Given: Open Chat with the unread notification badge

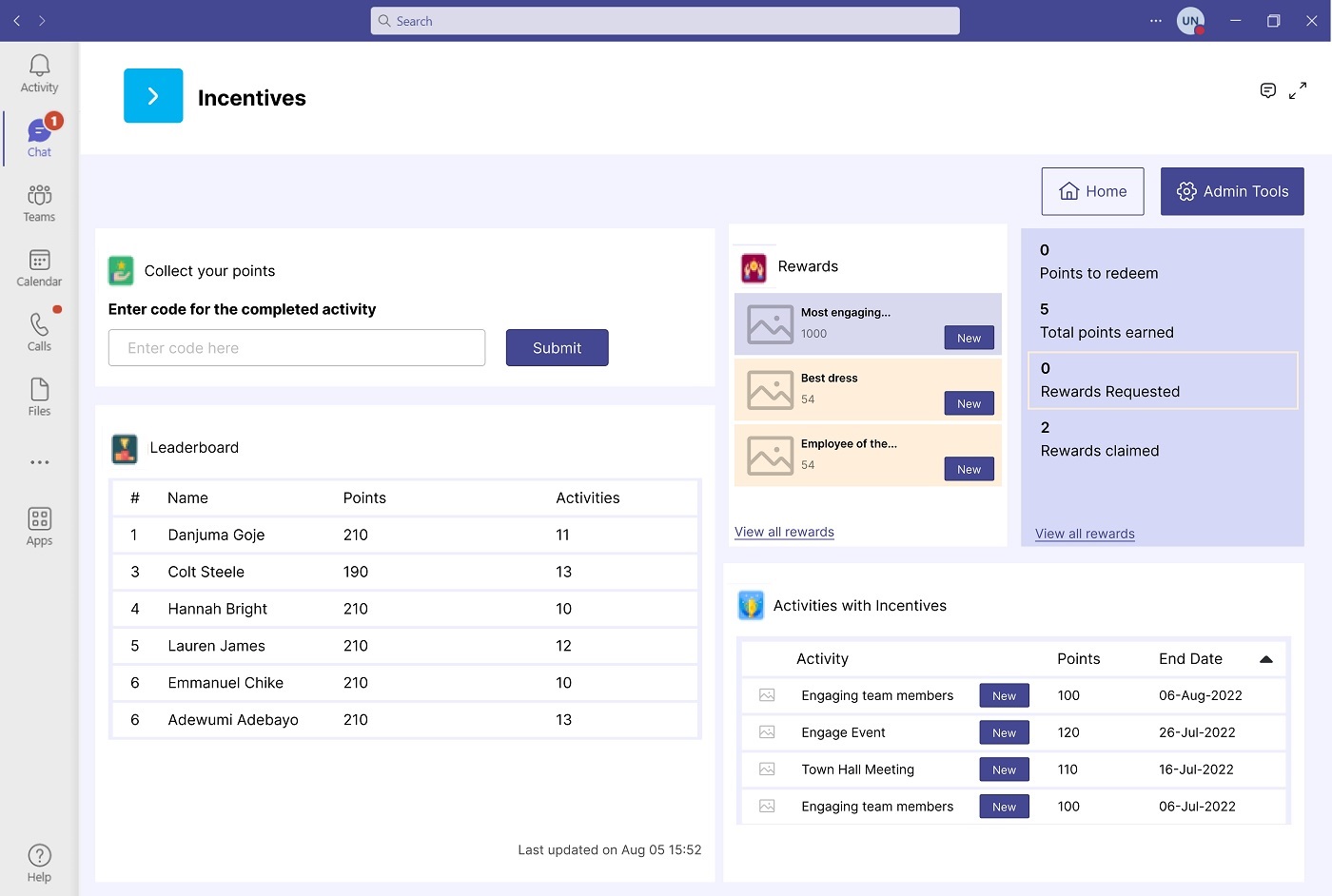Looking at the screenshot, I should coord(39,136).
